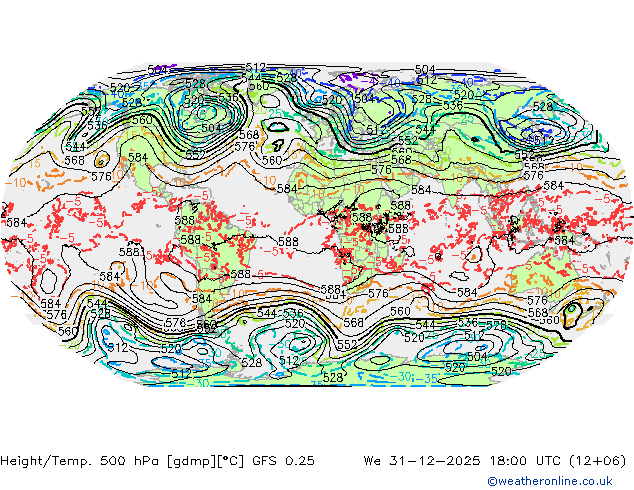The image size is (634, 490).
Task: Click the 'Height/Temp. 500 hPa' caption text
Action: click(x=80, y=460)
